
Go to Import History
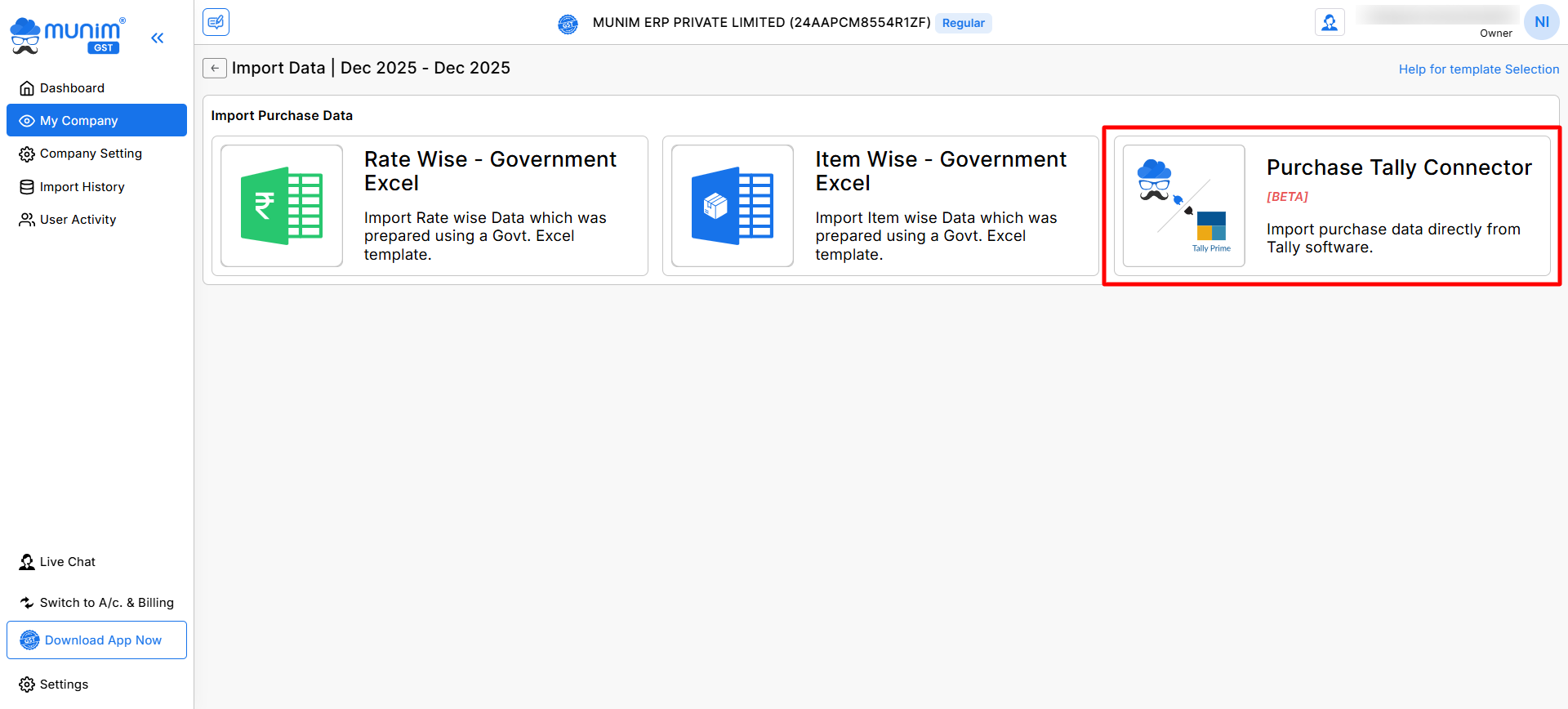click(82, 187)
